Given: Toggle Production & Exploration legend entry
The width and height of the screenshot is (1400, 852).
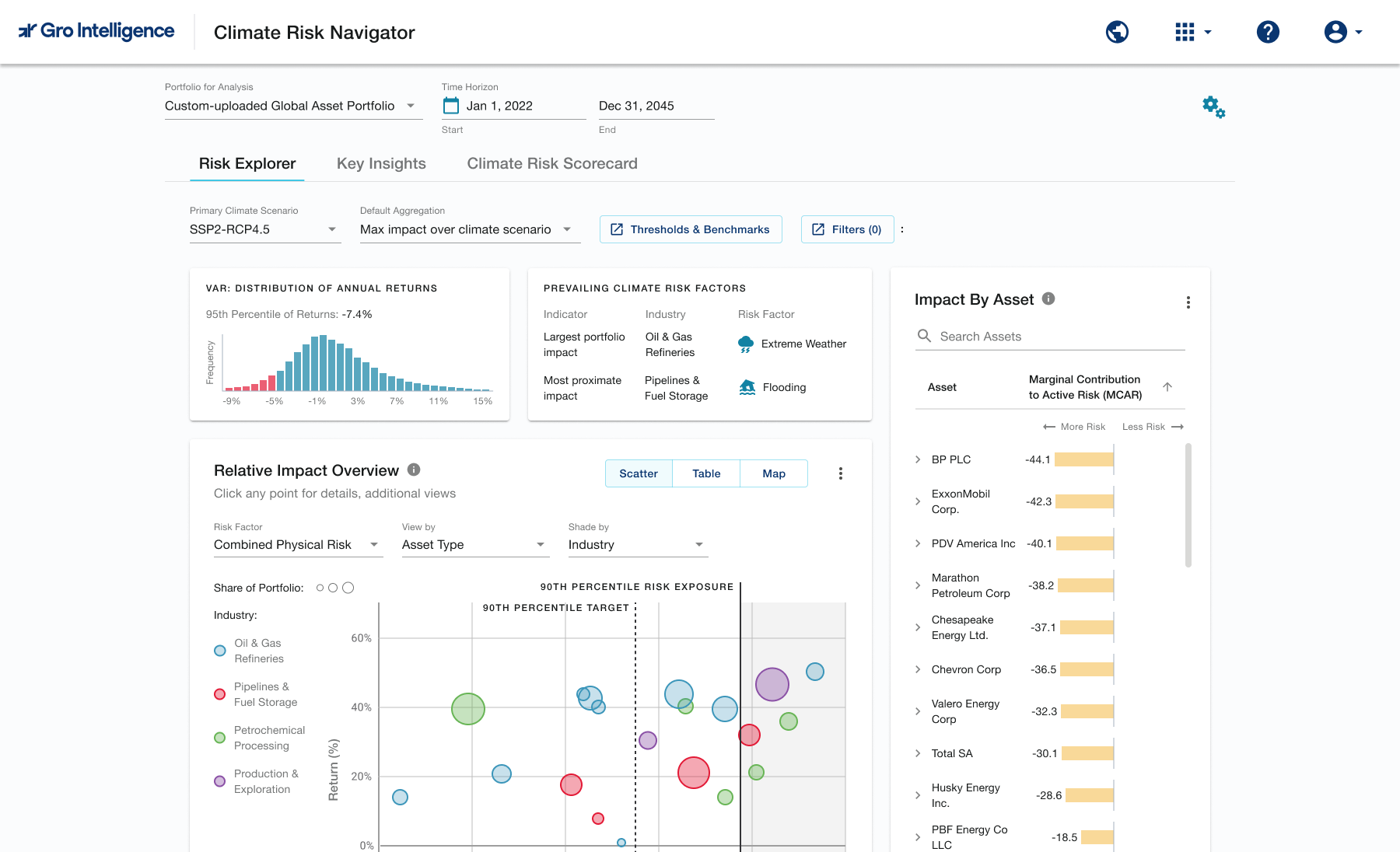Looking at the screenshot, I should point(257,781).
